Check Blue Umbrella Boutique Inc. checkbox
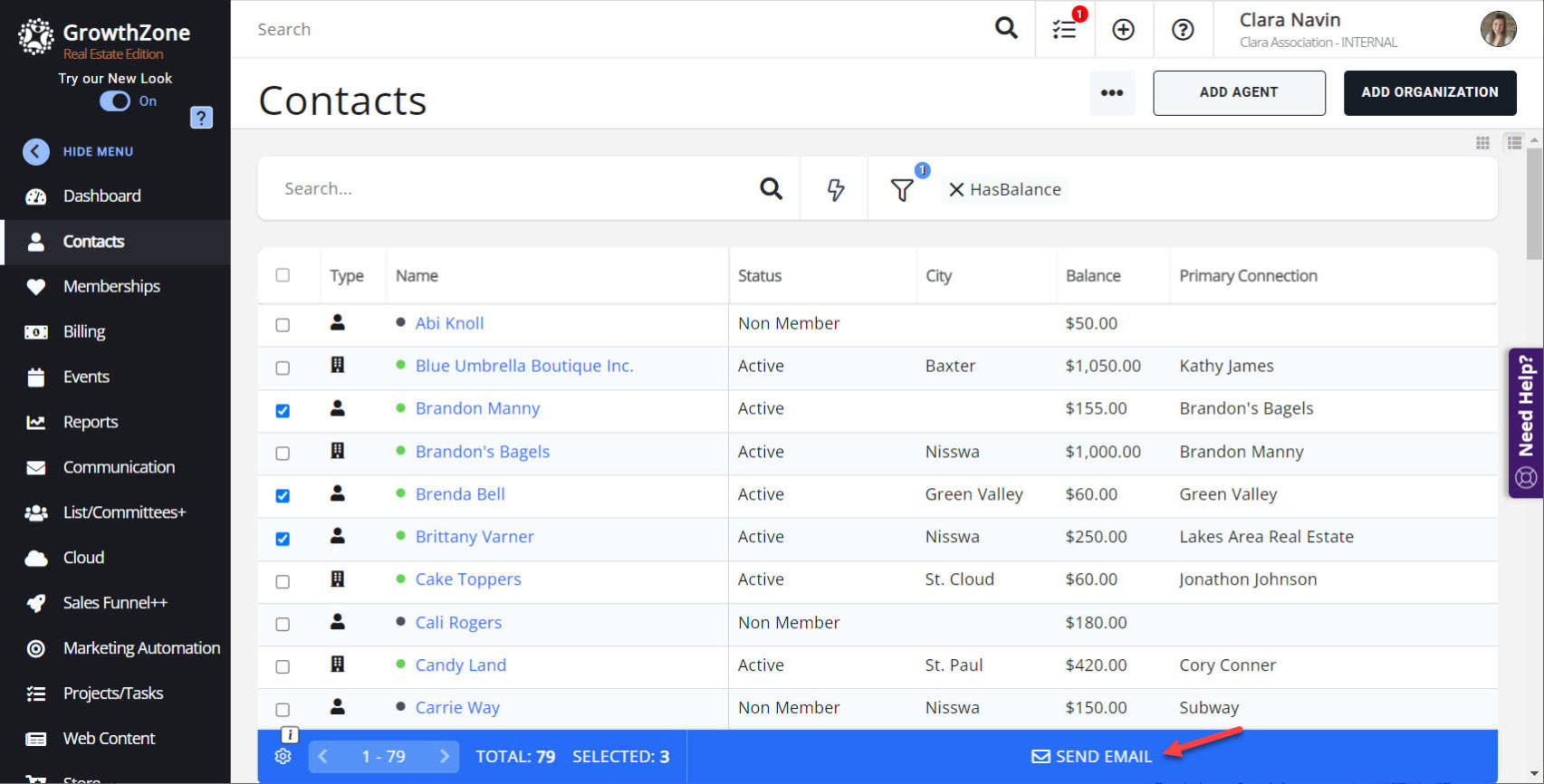The image size is (1544, 784). (283, 368)
